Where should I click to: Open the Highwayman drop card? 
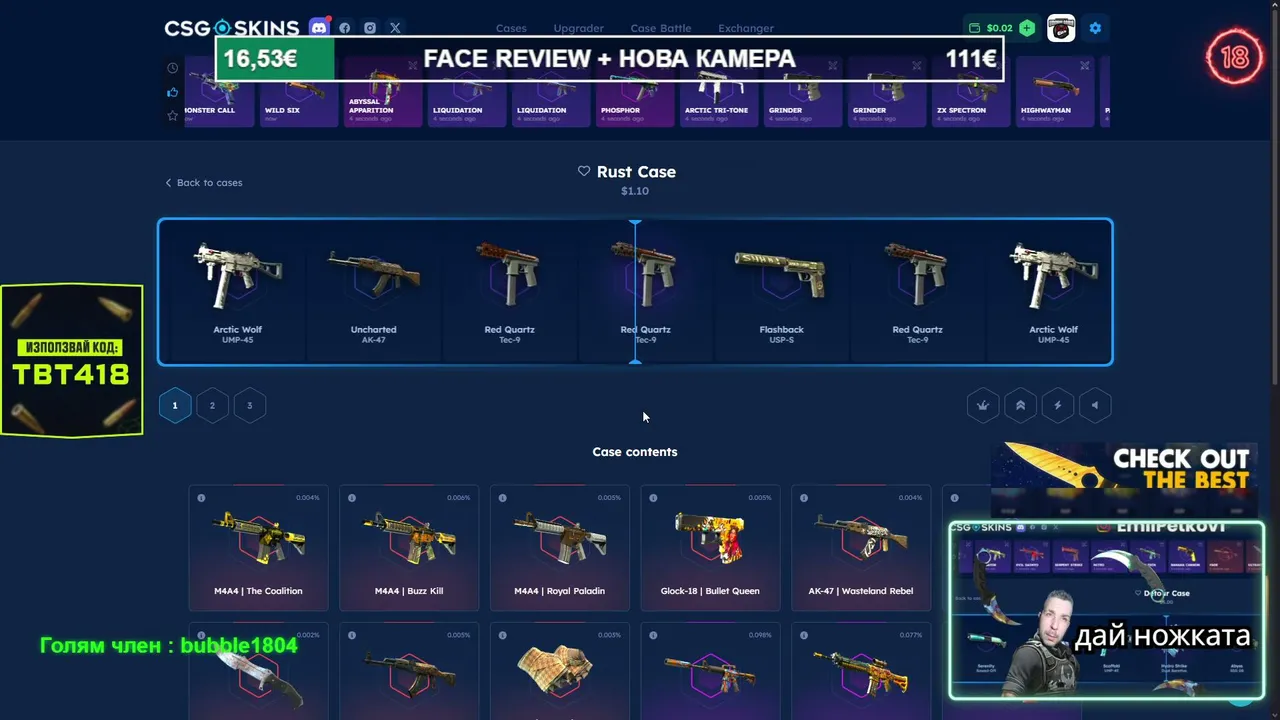point(1056,92)
